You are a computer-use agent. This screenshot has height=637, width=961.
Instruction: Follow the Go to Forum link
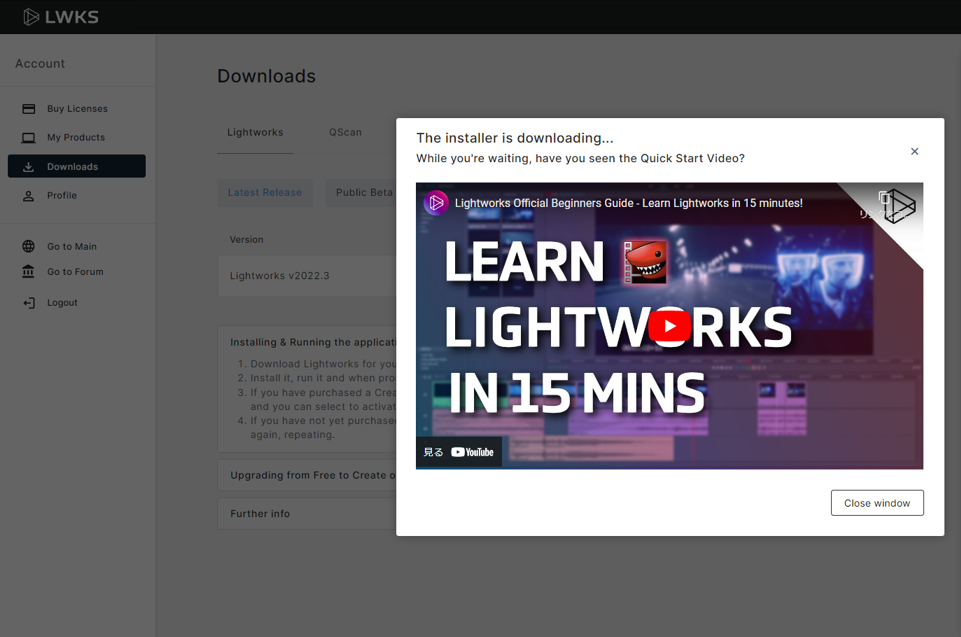[x=77, y=271]
